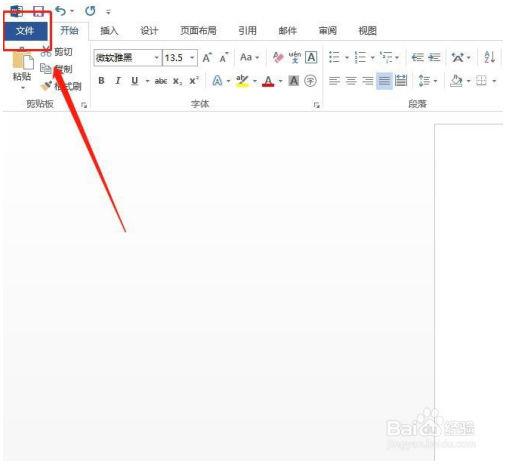
Task: Click the Clear Formatting eraser icon
Action: click(278, 57)
